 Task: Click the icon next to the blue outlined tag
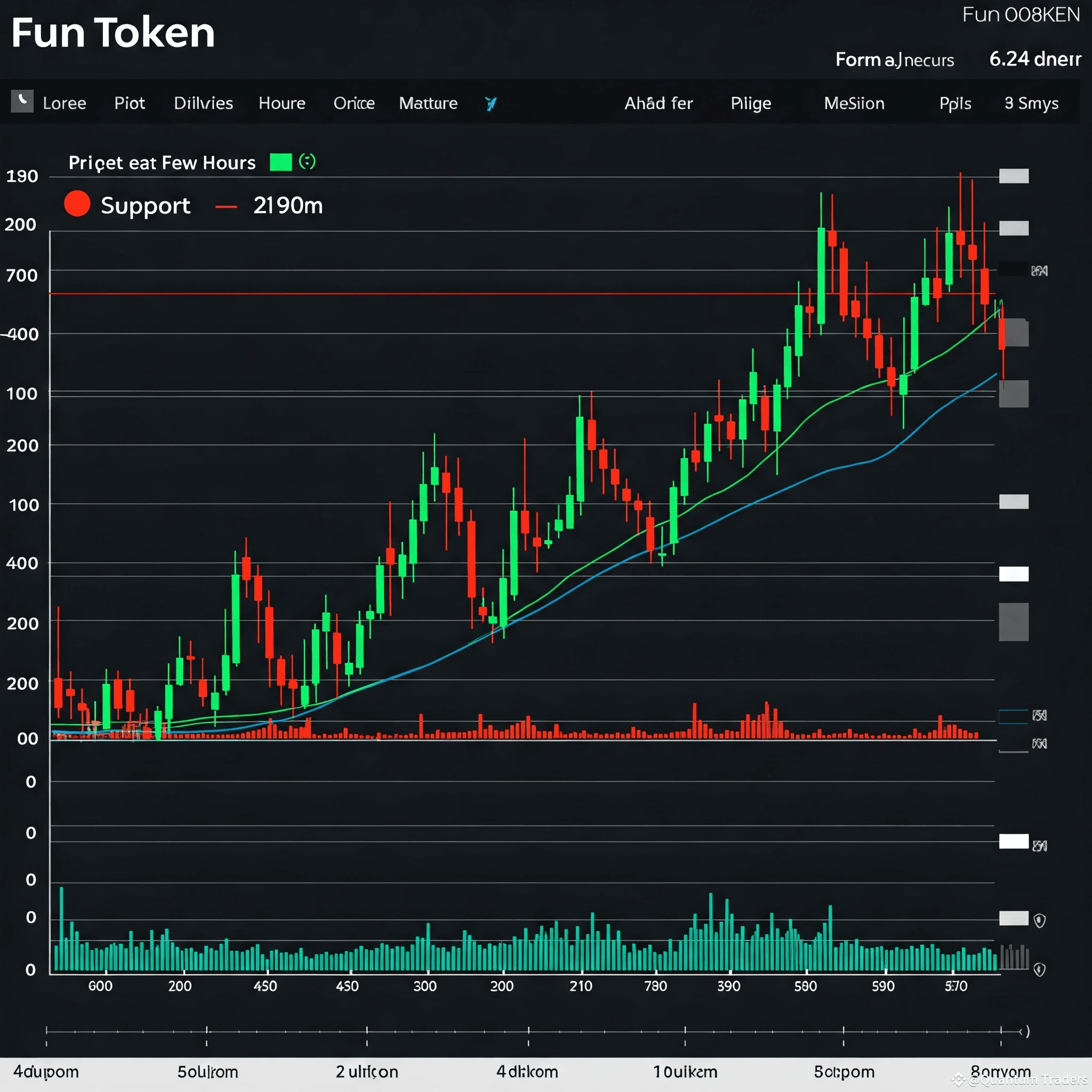point(1039,716)
